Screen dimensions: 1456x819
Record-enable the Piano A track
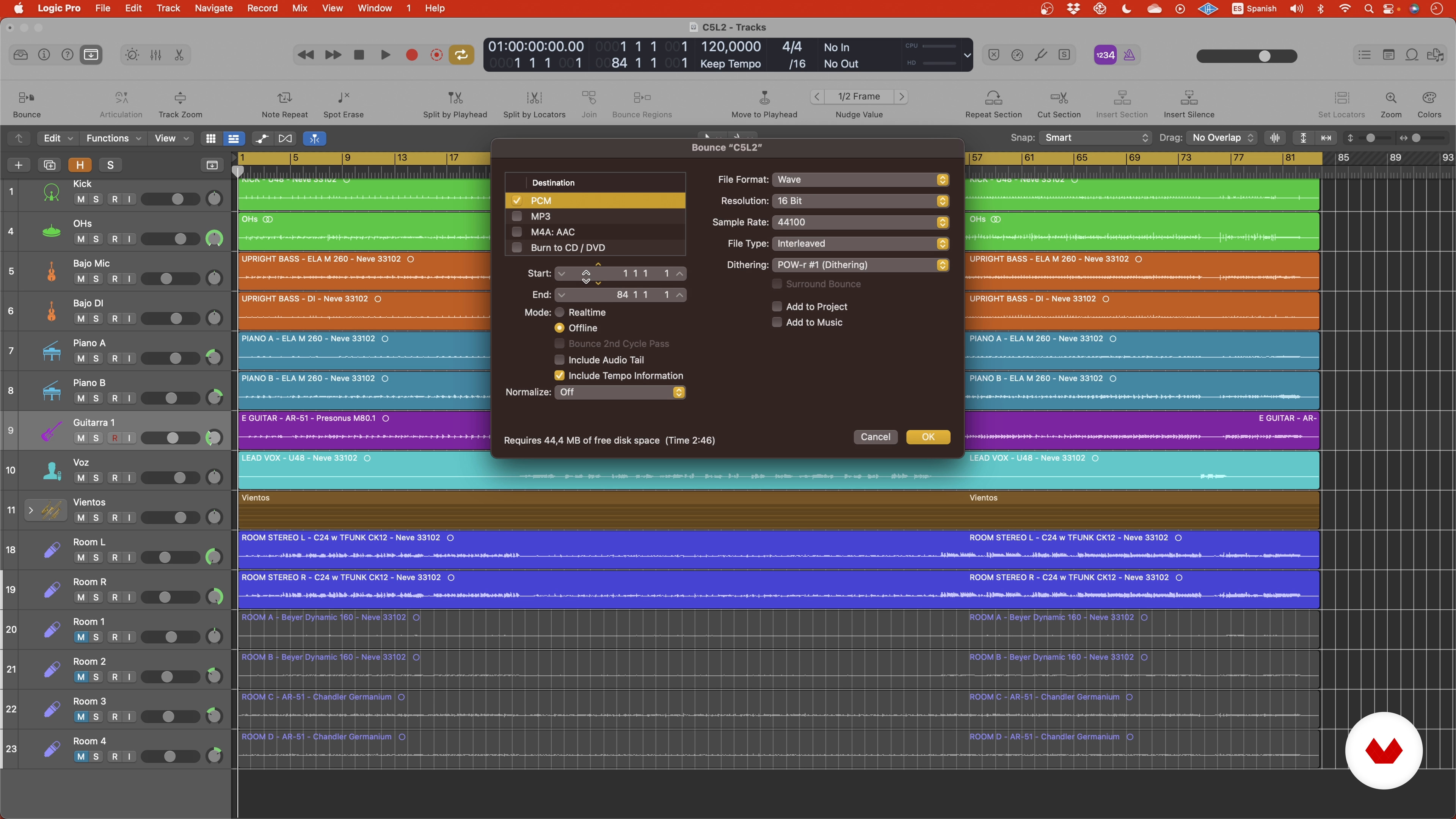pos(115,358)
